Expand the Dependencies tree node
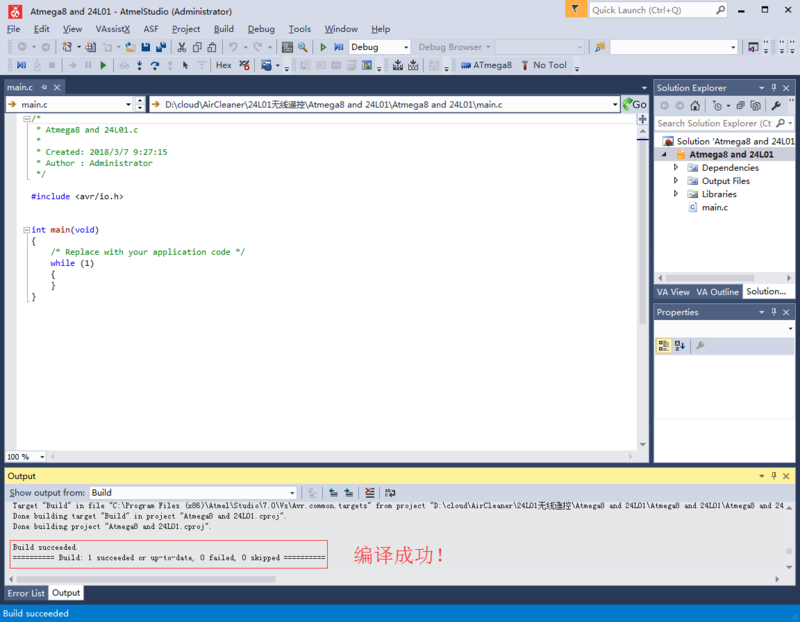 click(x=676, y=168)
